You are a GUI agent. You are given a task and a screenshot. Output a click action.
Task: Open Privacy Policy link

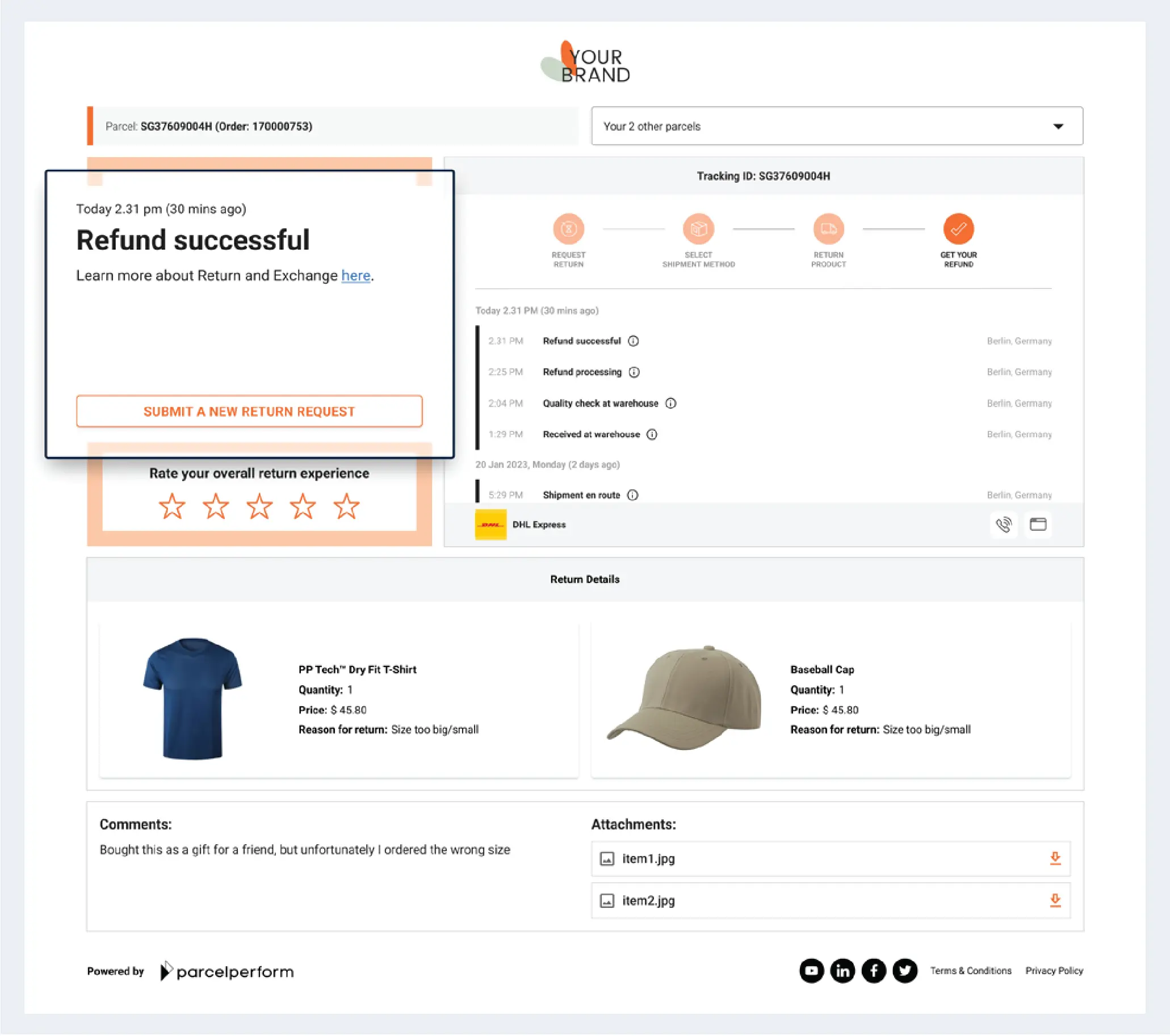(x=1054, y=971)
